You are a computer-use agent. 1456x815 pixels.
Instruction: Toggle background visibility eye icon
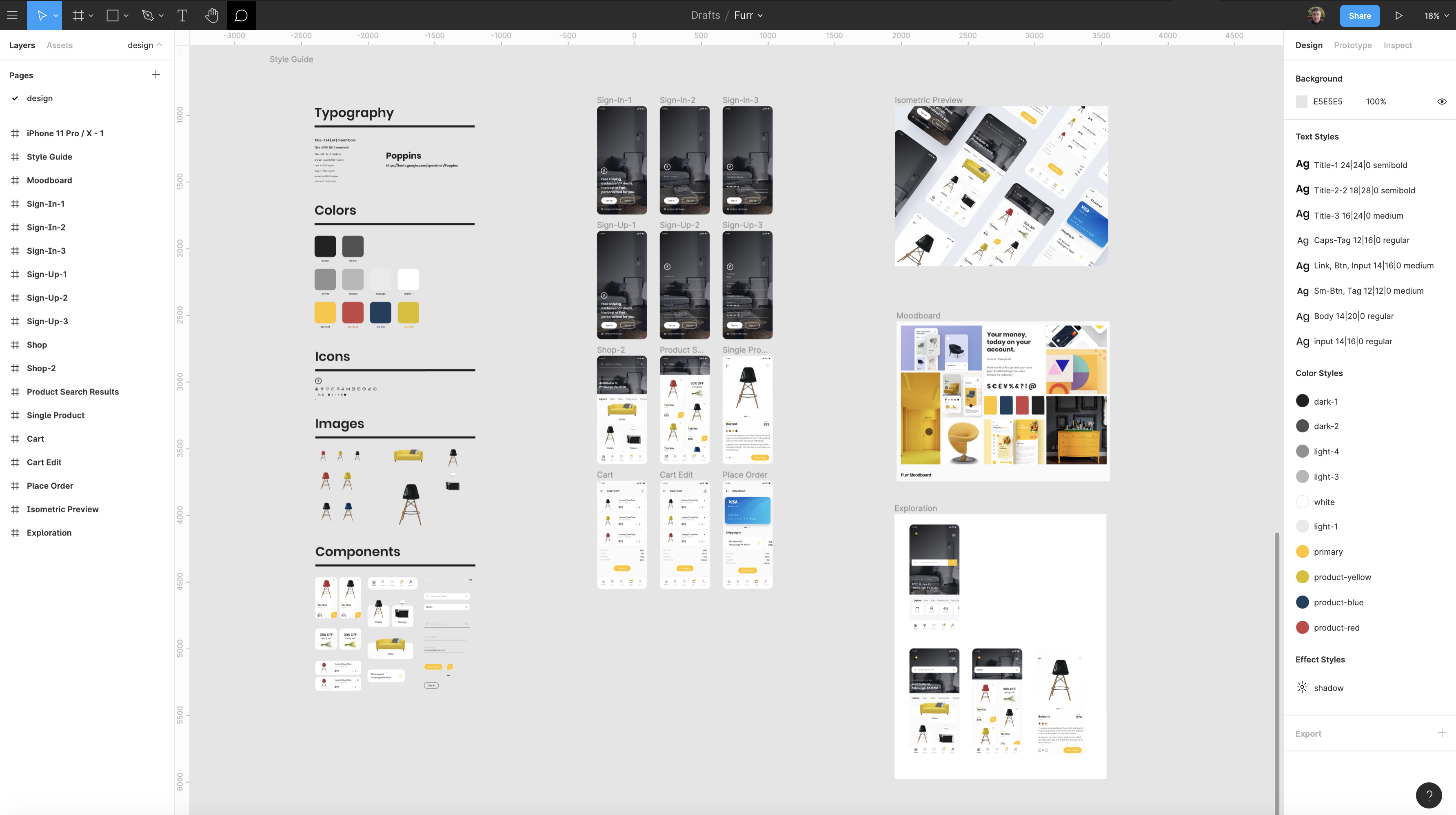[1442, 102]
